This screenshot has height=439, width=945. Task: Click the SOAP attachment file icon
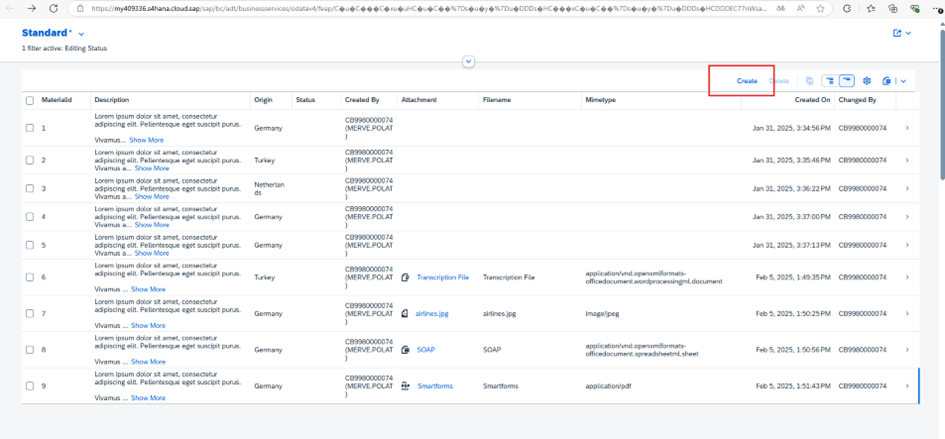click(405, 350)
